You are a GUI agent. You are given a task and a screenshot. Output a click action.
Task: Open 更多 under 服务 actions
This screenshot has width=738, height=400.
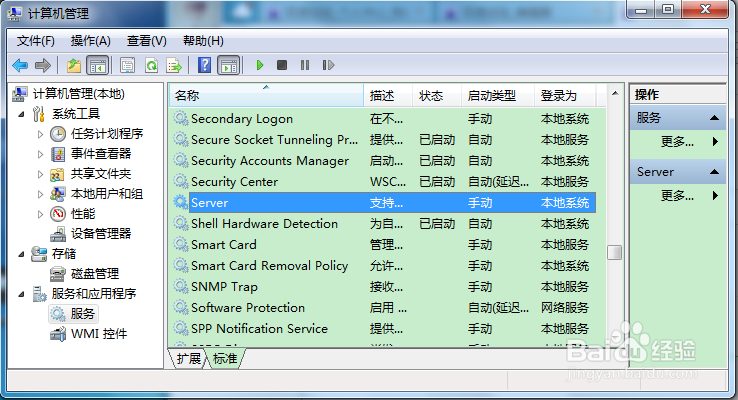pos(677,141)
